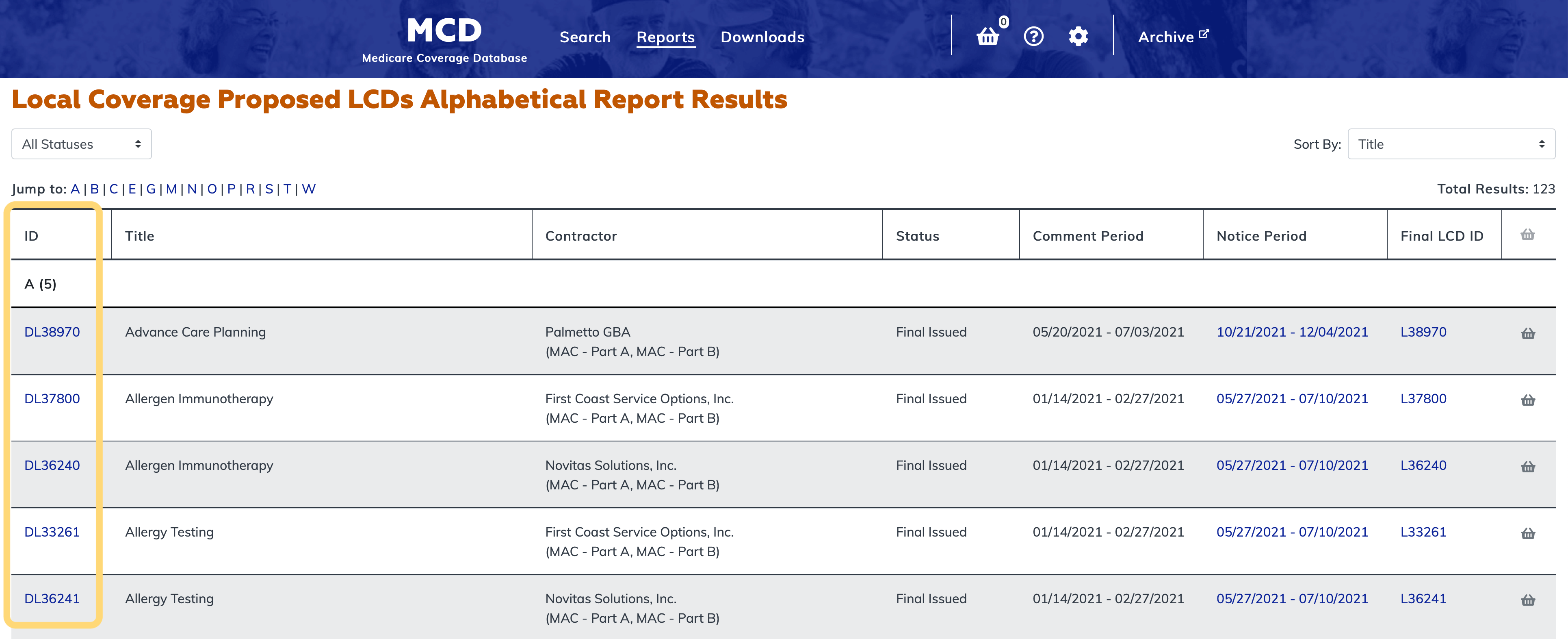
Task: Open the Sort By Title dropdown
Action: point(1451,144)
